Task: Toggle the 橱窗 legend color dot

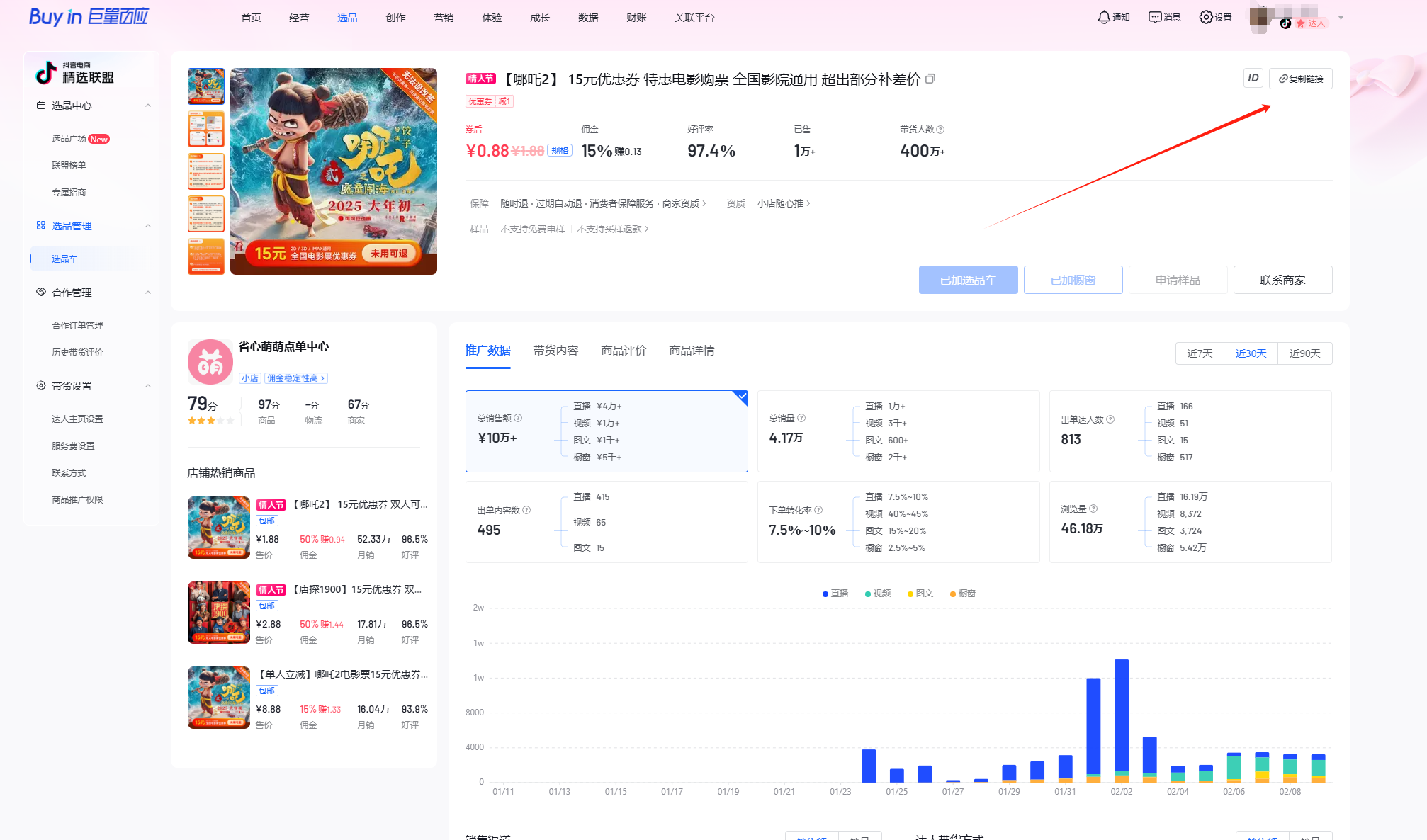Action: [953, 594]
